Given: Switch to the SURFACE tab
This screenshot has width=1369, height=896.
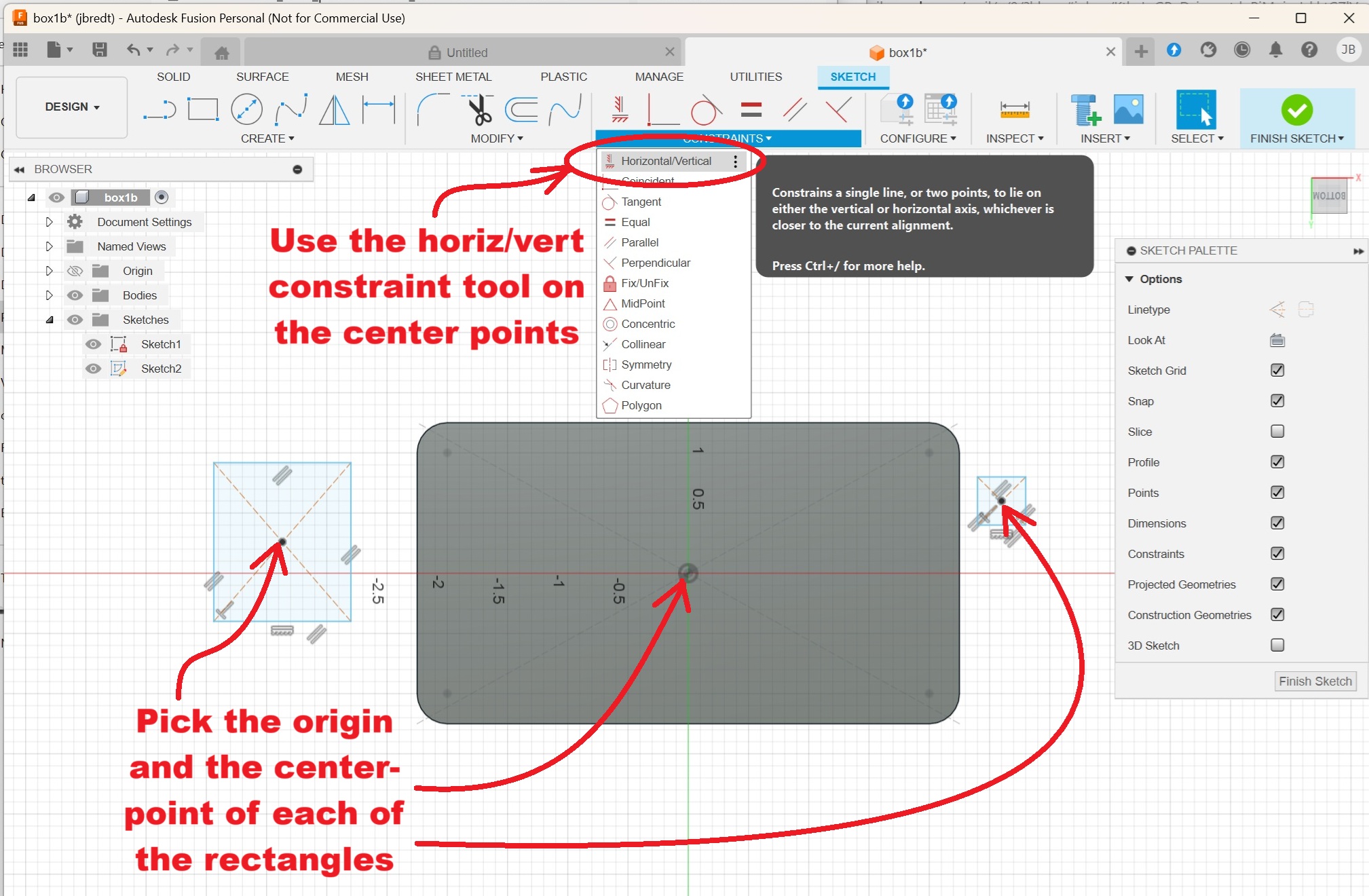Looking at the screenshot, I should (x=262, y=77).
